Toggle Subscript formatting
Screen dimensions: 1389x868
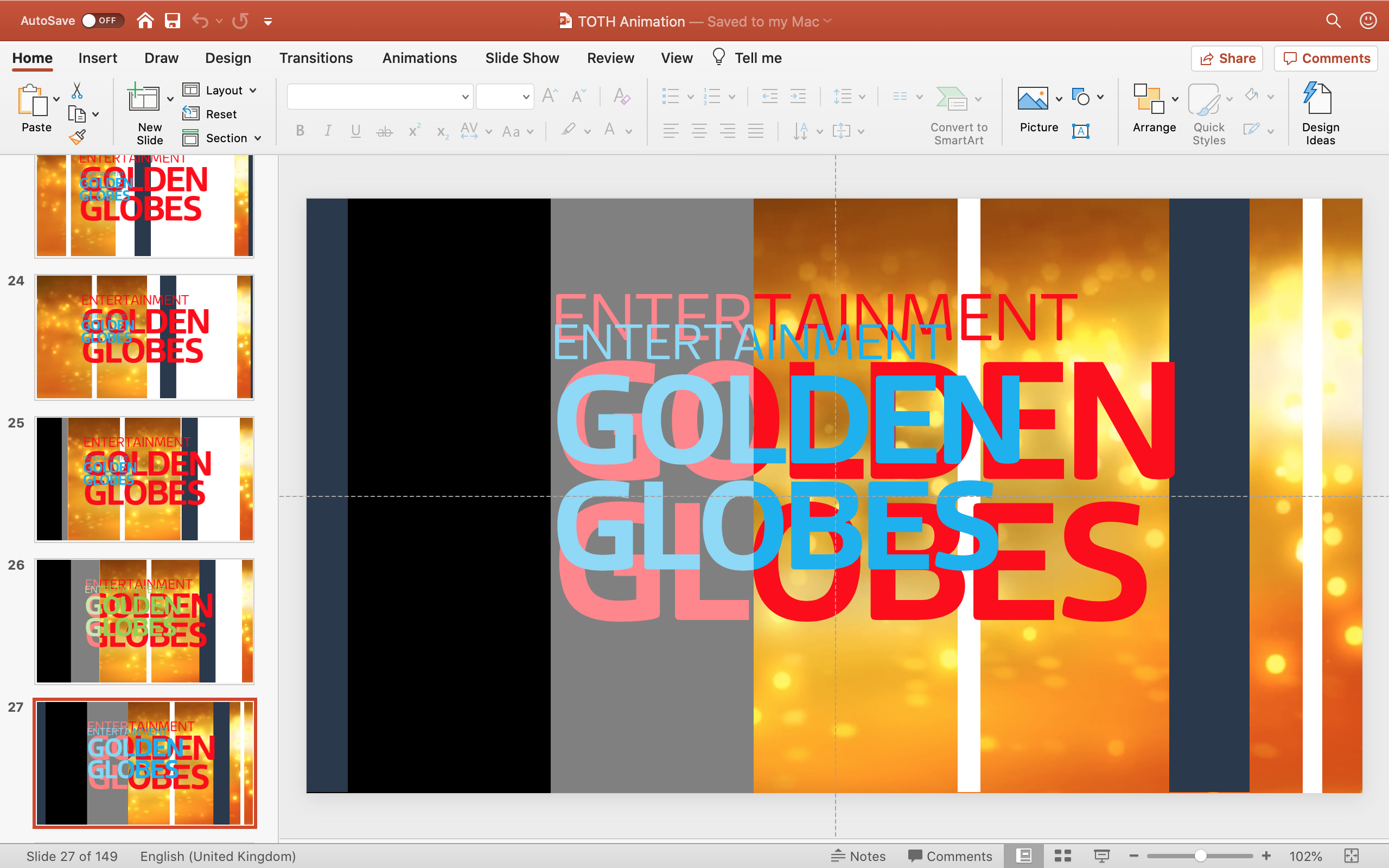click(443, 131)
